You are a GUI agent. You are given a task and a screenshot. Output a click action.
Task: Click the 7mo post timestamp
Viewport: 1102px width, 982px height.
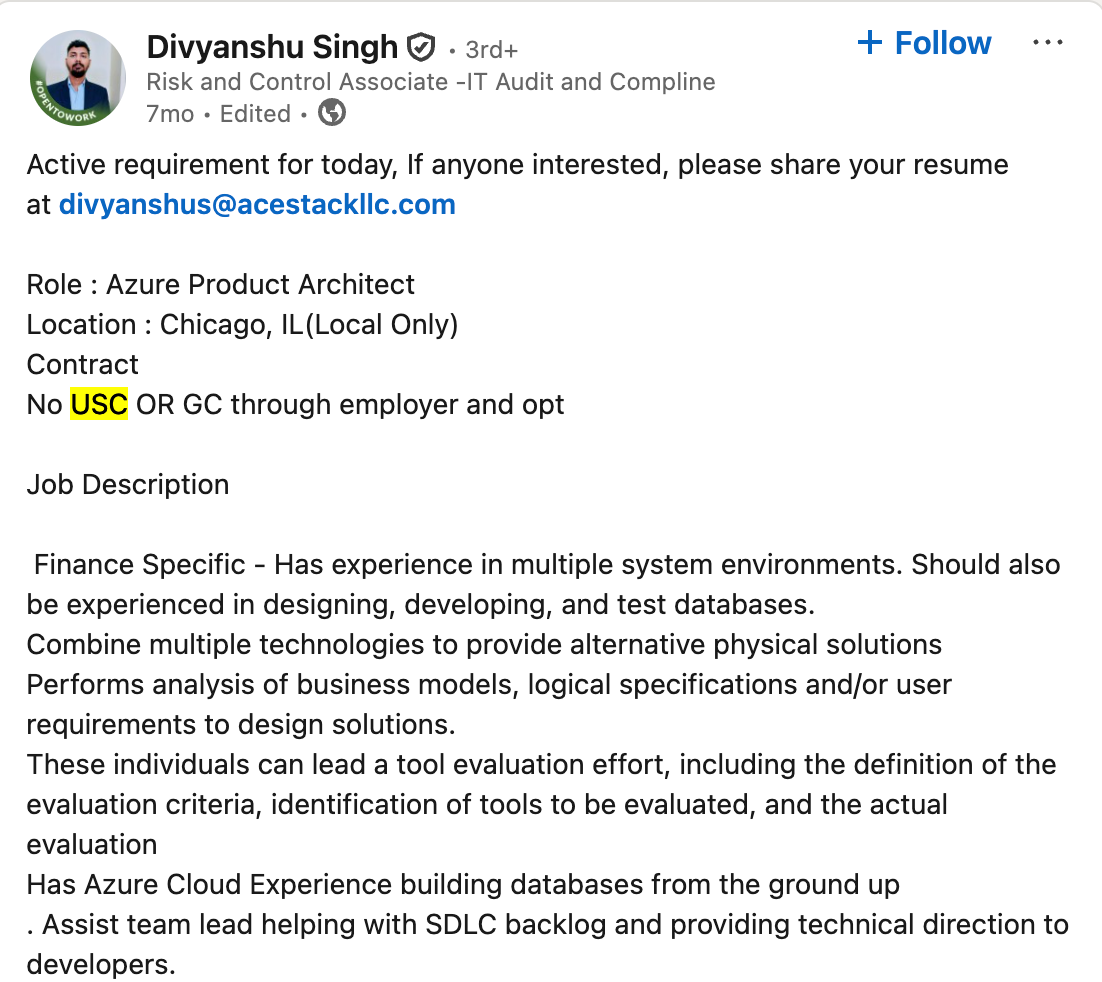[170, 114]
